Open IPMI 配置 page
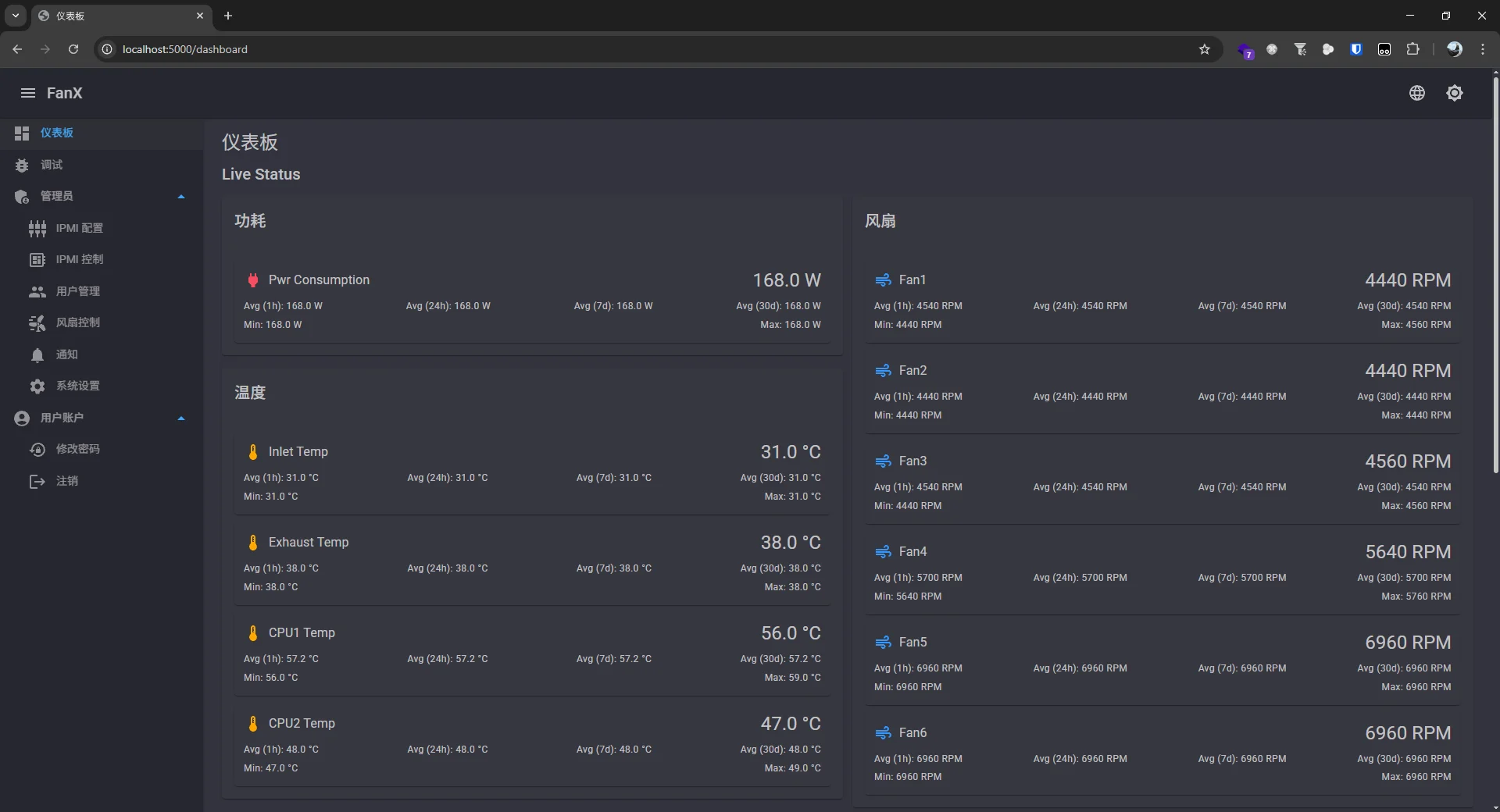1500x812 pixels. tap(102, 228)
